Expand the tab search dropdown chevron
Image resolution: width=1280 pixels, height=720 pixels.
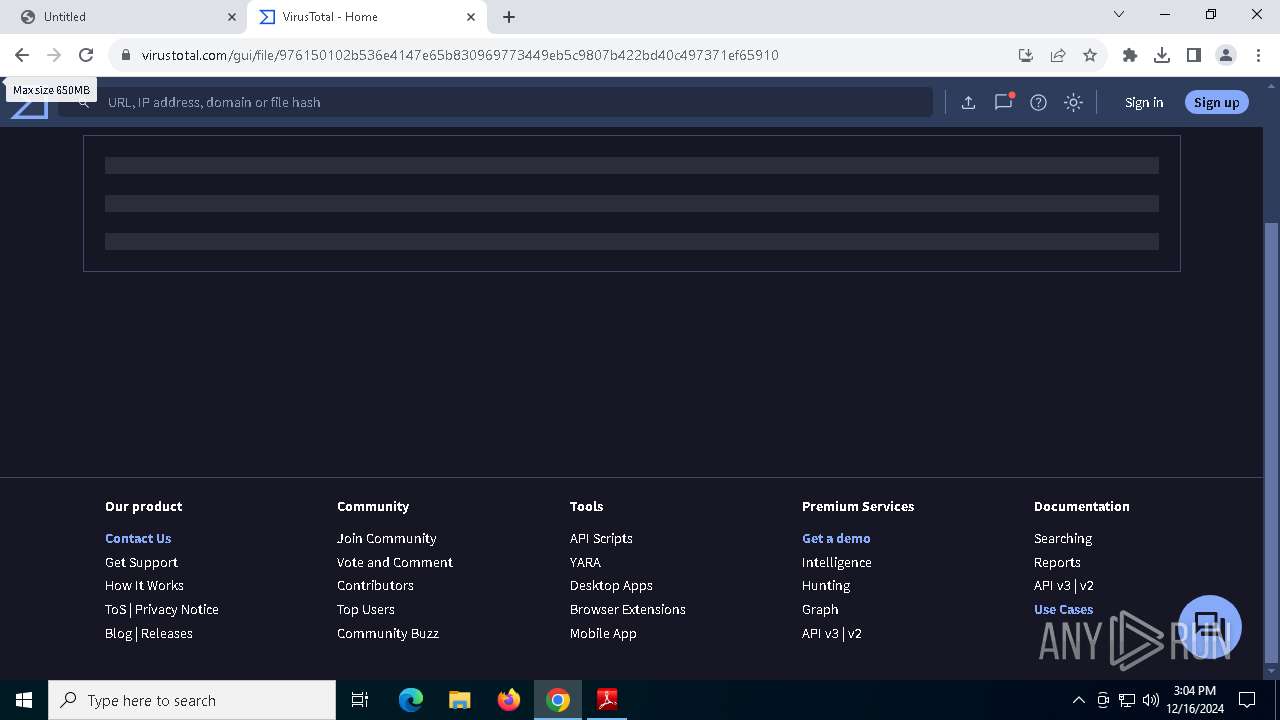1119,15
